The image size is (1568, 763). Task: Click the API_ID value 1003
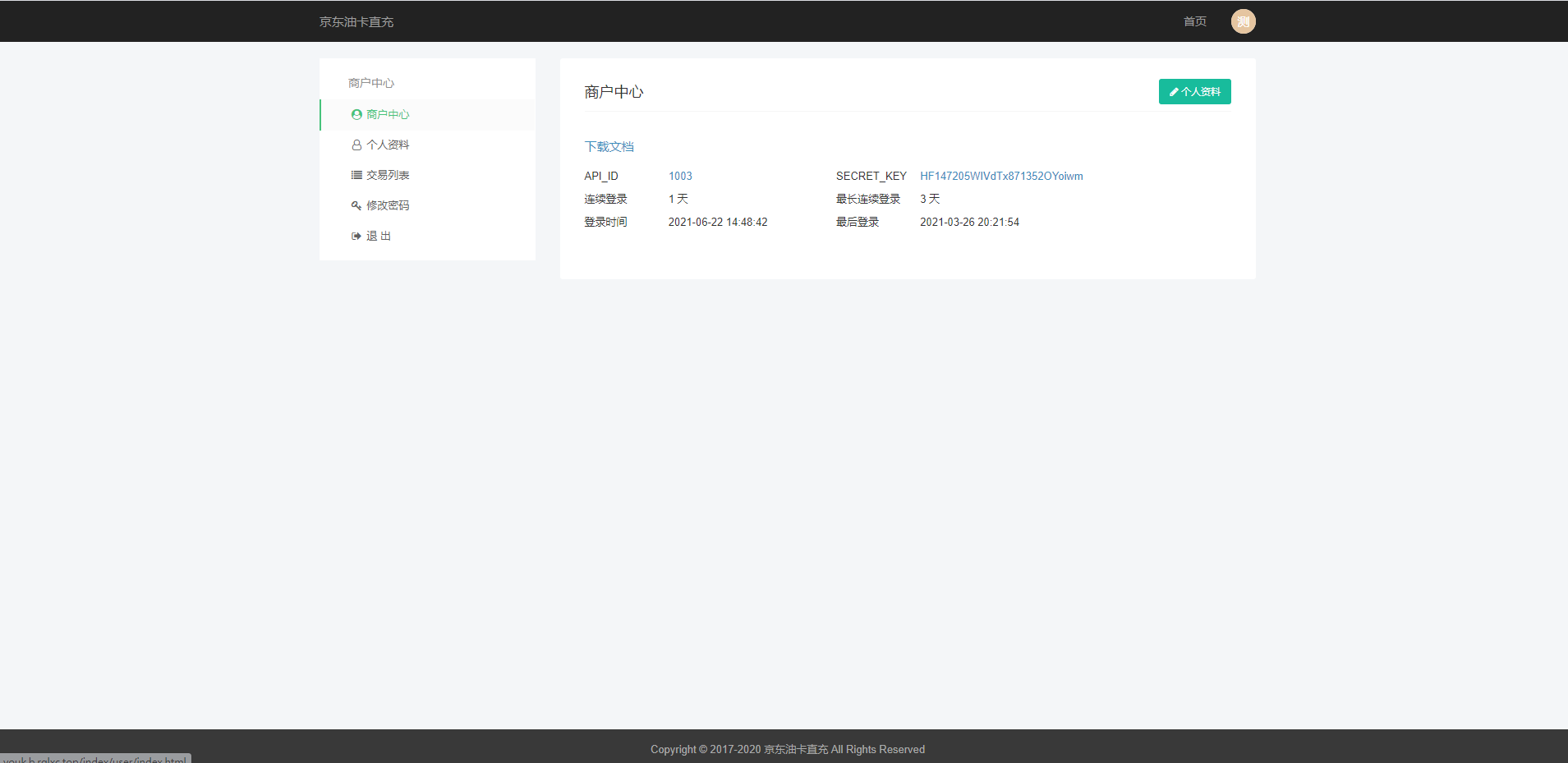click(x=680, y=177)
